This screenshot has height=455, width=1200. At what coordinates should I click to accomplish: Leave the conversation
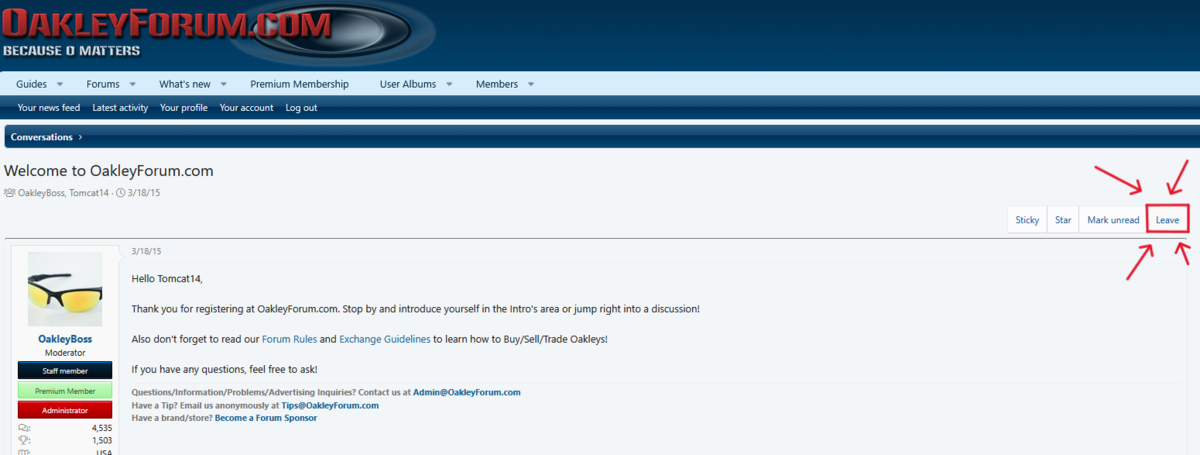pos(1167,220)
